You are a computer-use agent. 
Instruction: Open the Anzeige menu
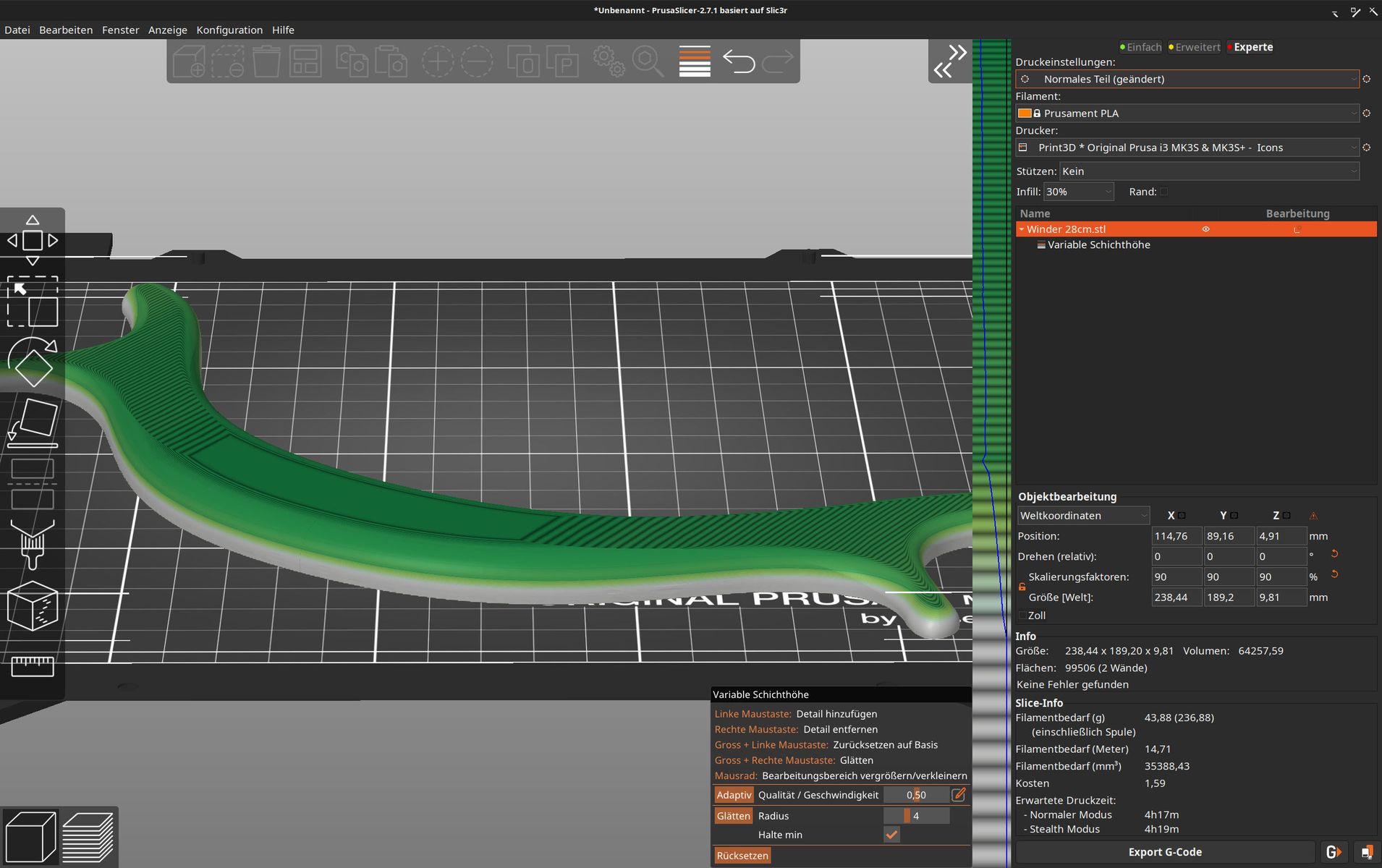[167, 30]
